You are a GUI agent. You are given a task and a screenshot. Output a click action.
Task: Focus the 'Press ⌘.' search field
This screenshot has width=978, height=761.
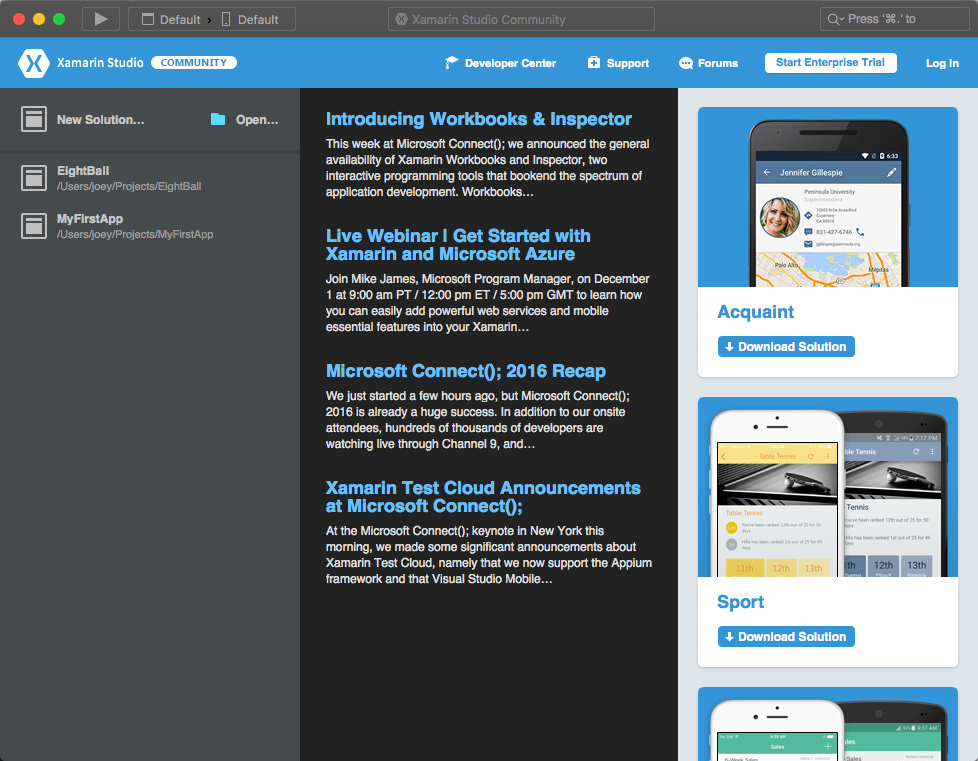pos(894,19)
